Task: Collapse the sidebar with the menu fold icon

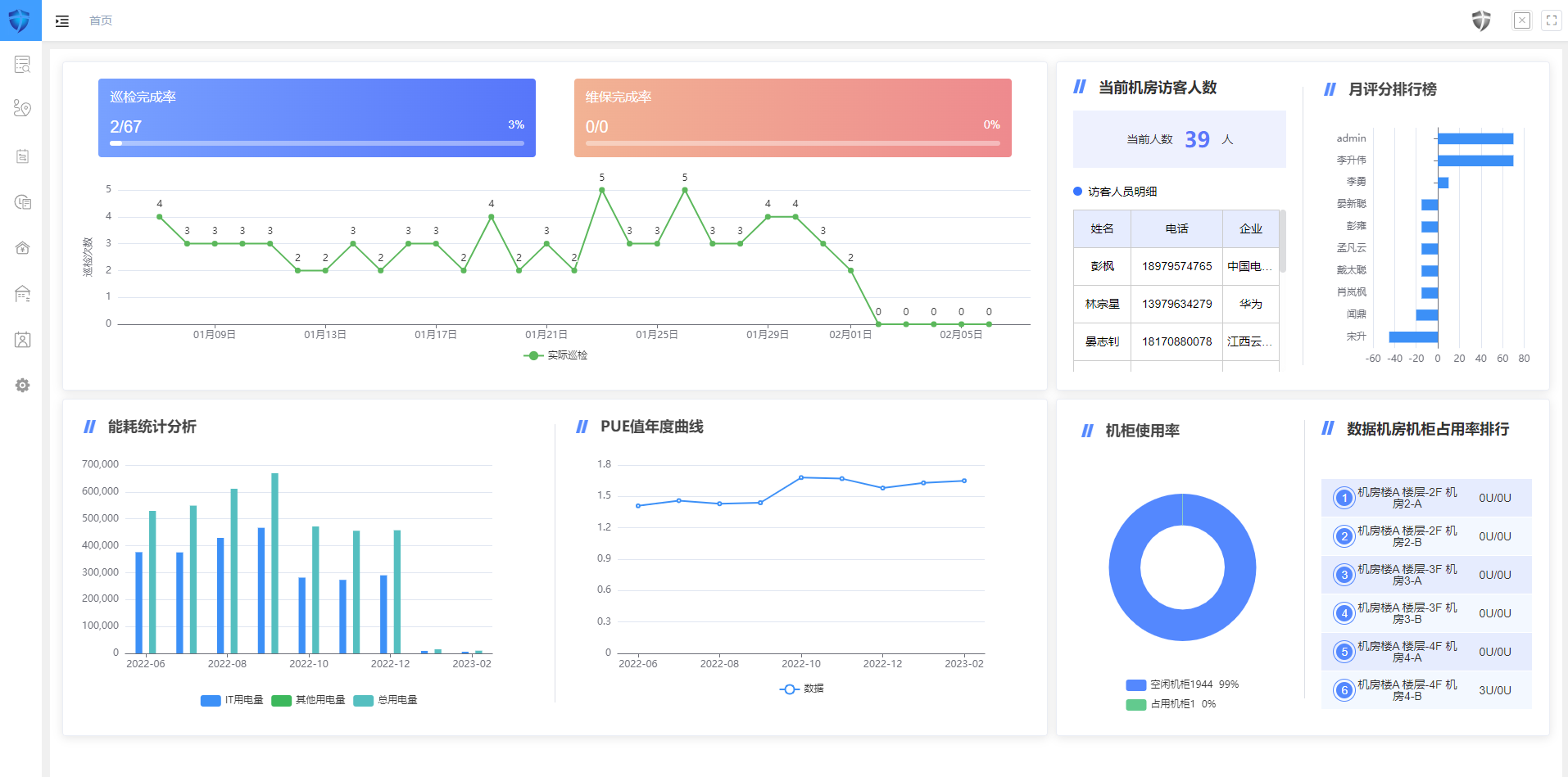Action: coord(62,21)
